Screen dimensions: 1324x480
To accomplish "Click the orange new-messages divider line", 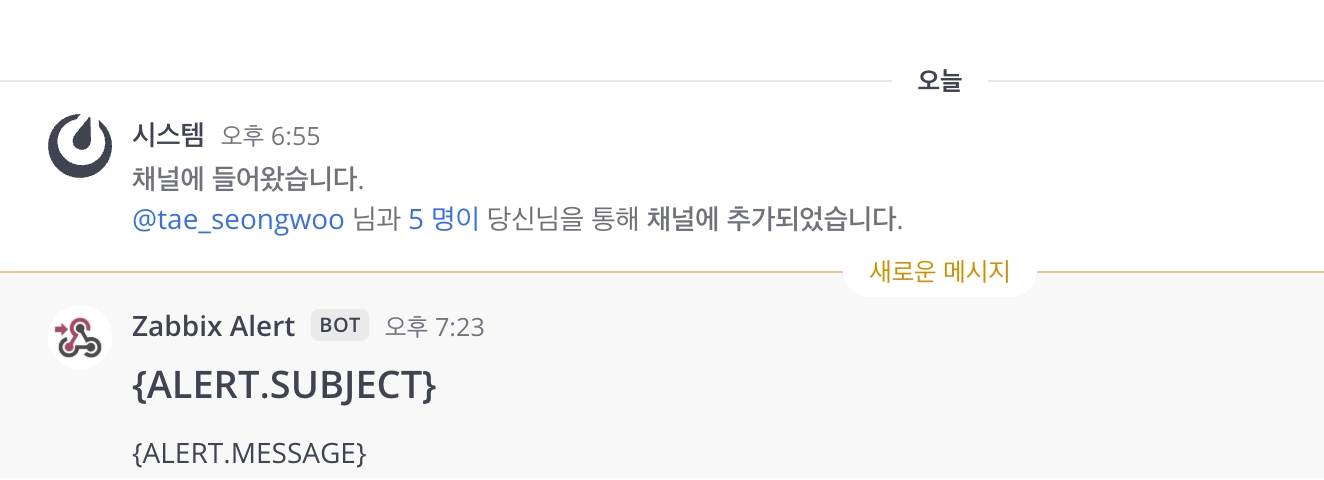I will click(x=400, y=271).
